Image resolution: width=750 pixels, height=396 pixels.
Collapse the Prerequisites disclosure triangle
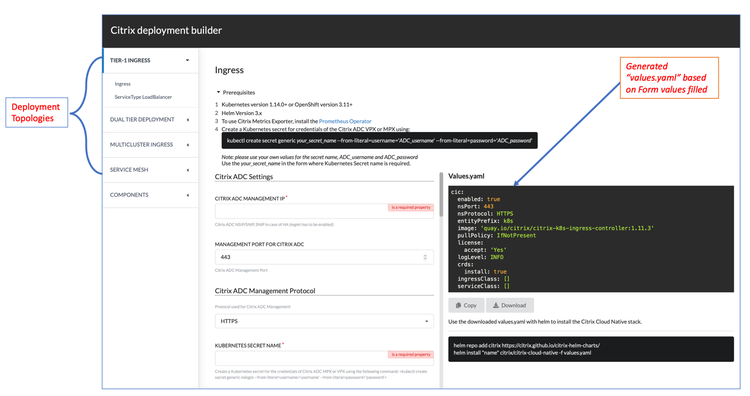point(218,92)
